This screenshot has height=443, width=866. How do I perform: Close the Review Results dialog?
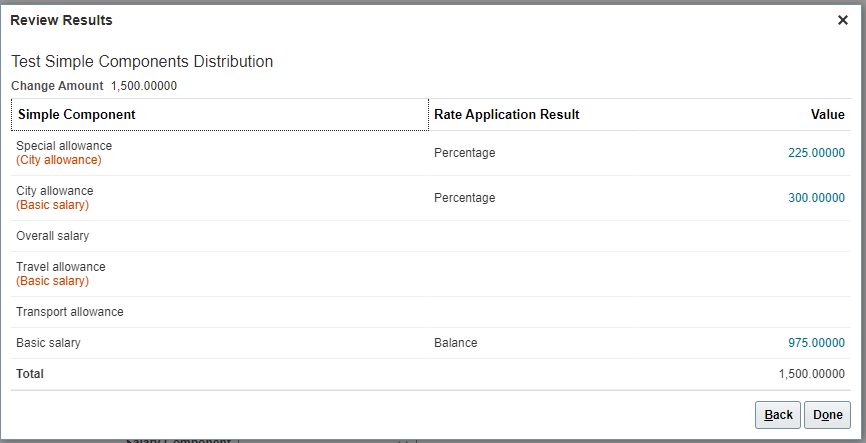point(842,21)
